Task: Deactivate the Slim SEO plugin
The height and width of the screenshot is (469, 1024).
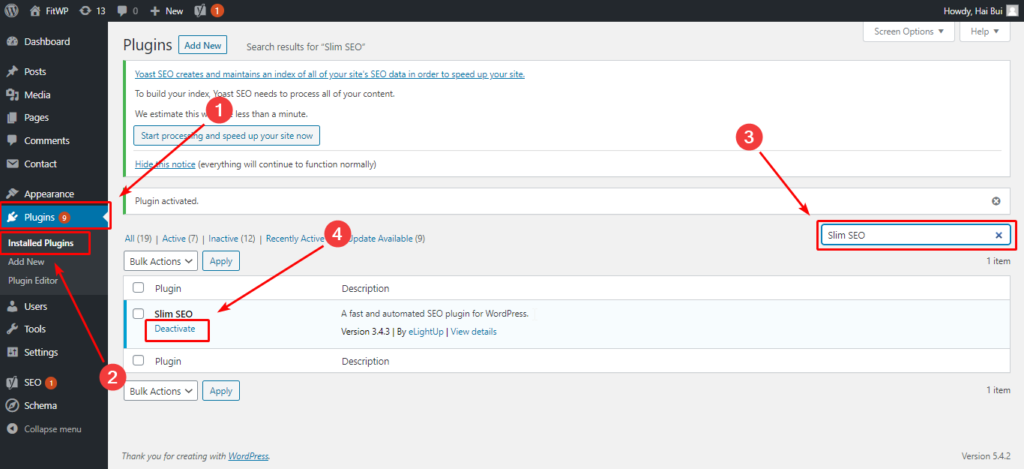Action: point(175,329)
